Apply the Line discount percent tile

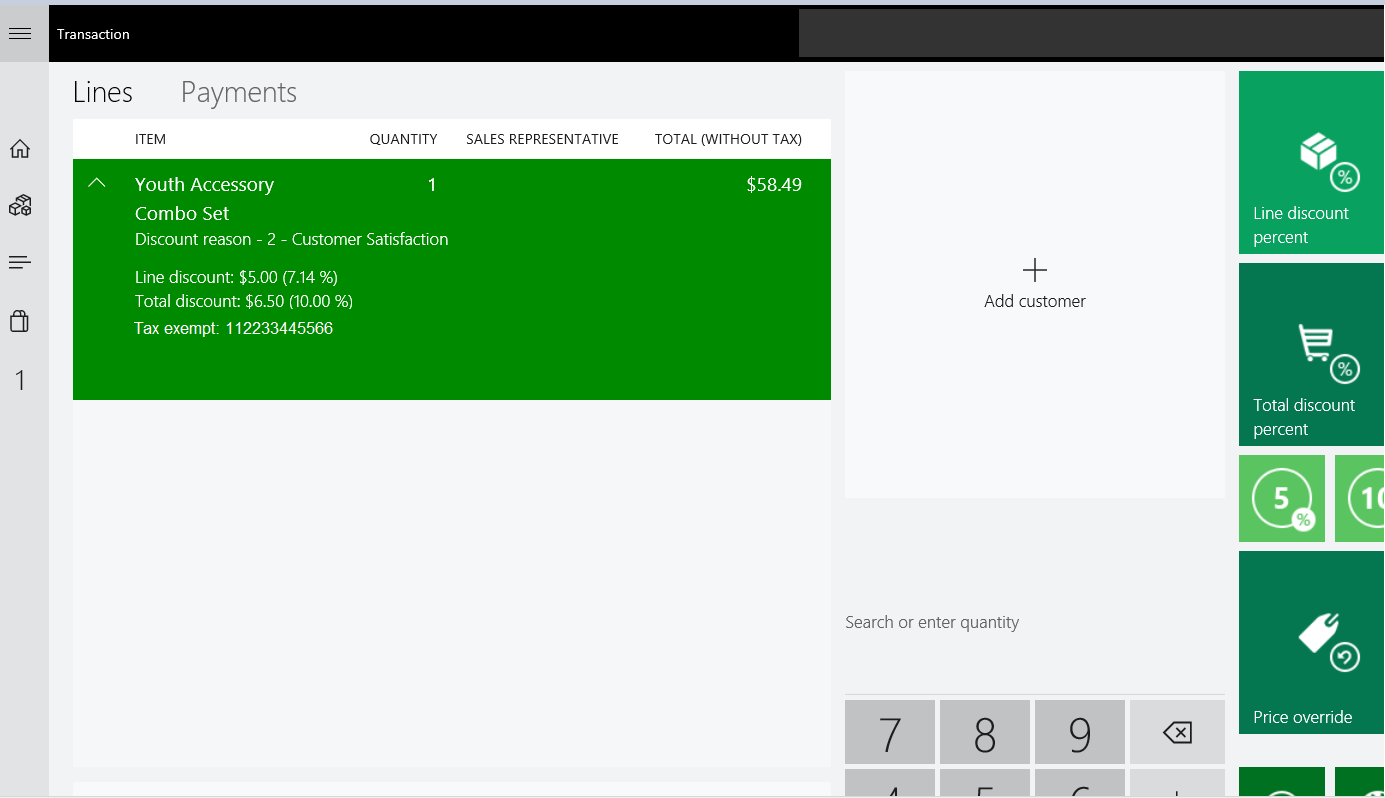coord(1312,162)
